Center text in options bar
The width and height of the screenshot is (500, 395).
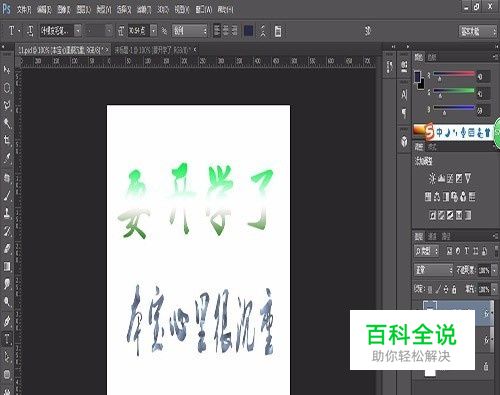click(226, 31)
